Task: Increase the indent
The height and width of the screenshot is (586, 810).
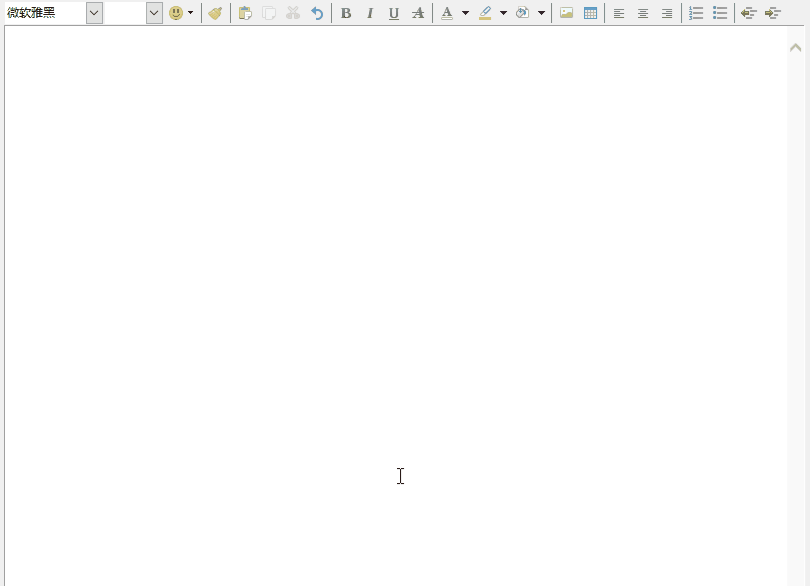Action: (773, 13)
